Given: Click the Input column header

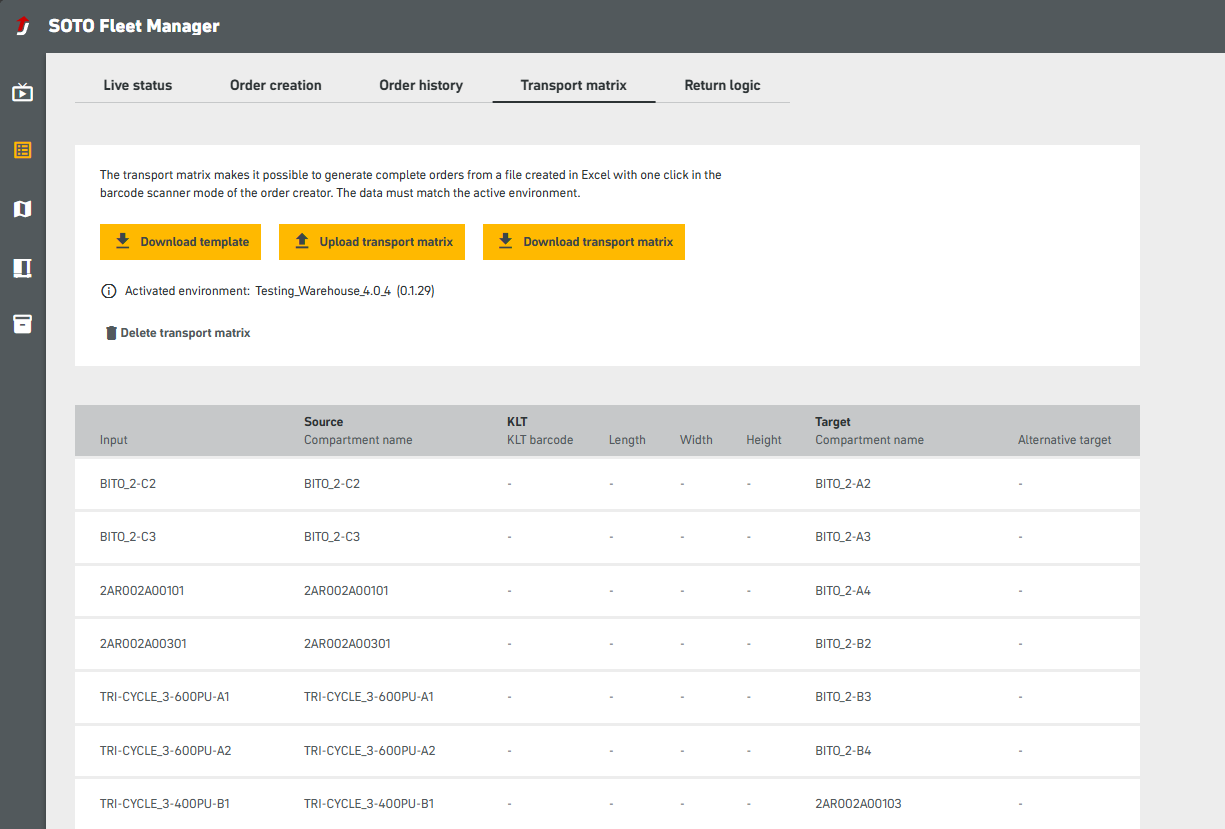Looking at the screenshot, I should pos(114,440).
